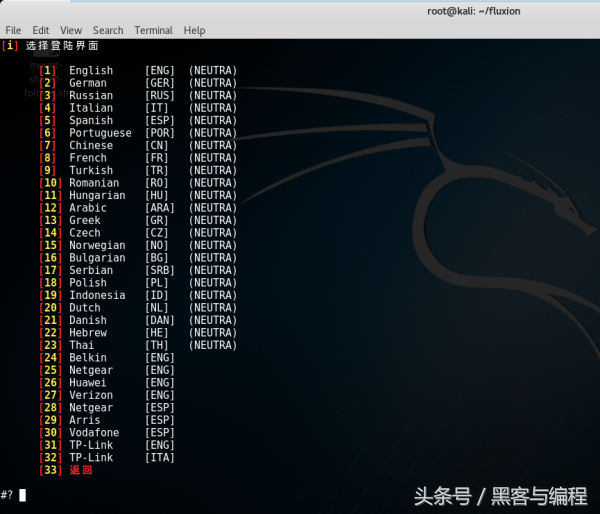Select the '[14] Czech' row
The width and height of the screenshot is (600, 514).
[138, 233]
